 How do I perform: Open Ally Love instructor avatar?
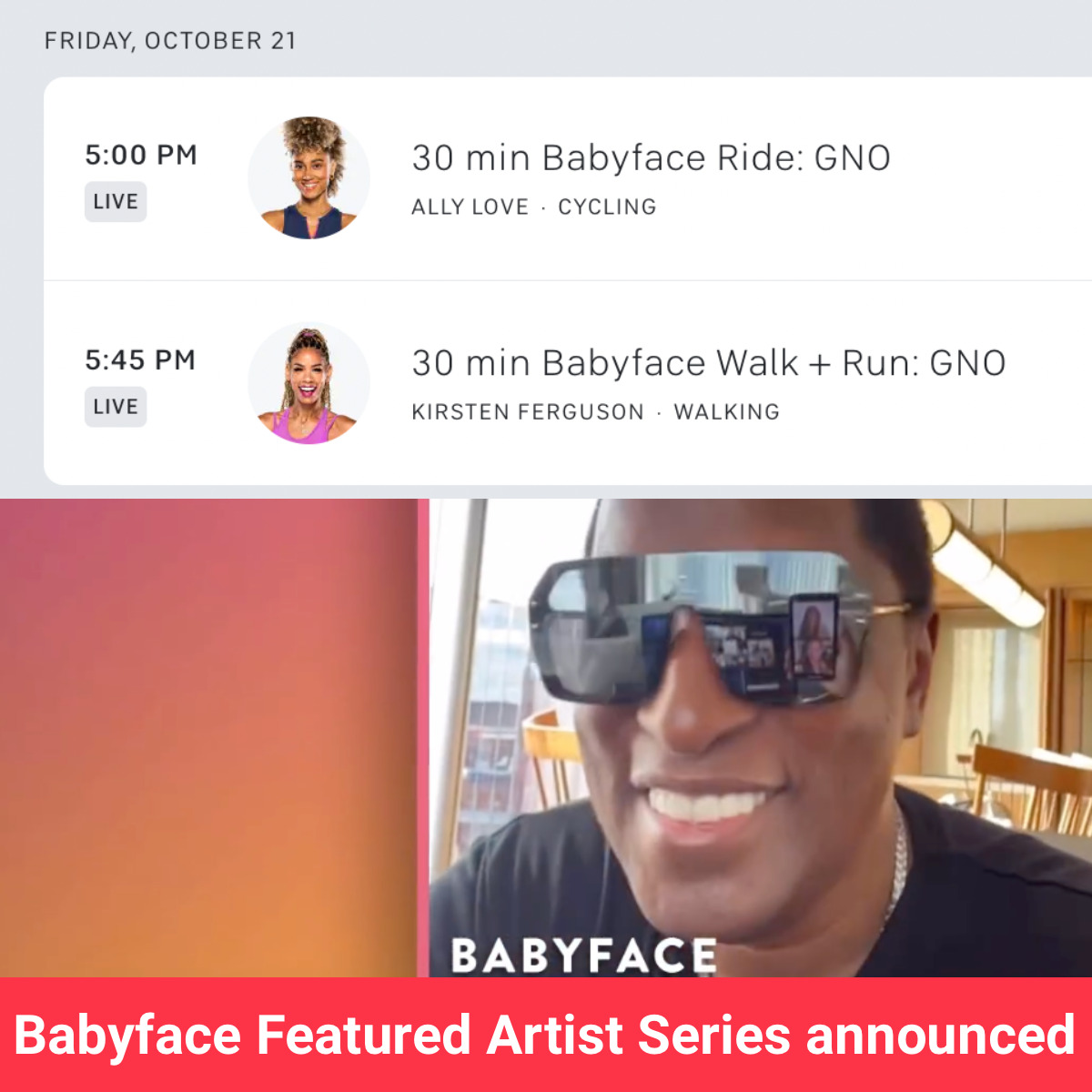[309, 178]
